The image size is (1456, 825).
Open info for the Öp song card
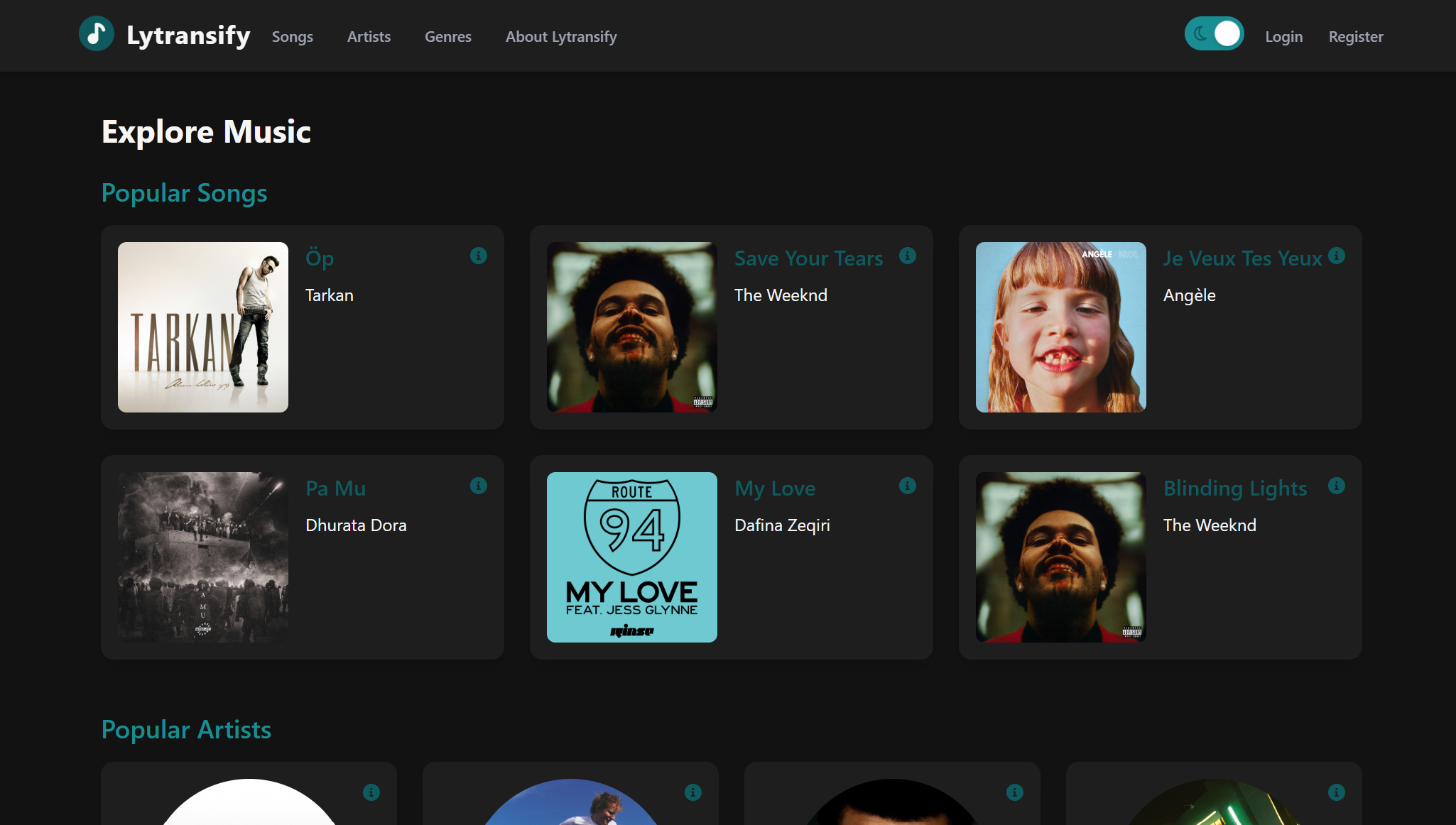479,256
